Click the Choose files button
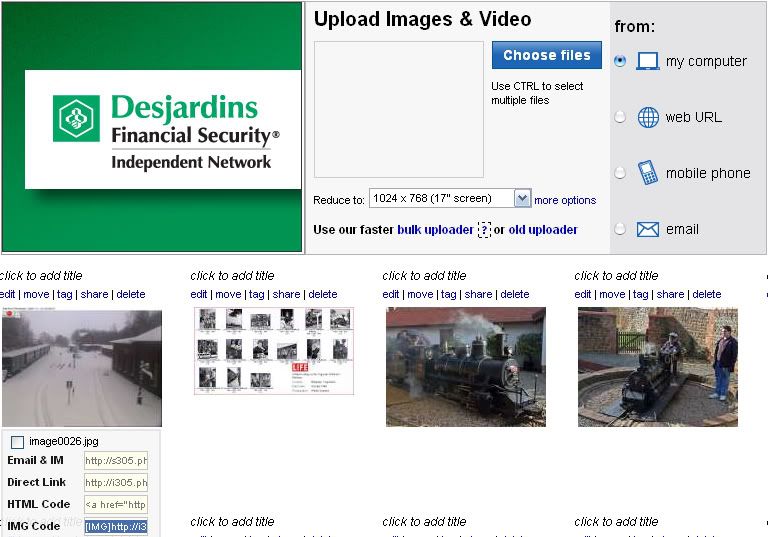The width and height of the screenshot is (768, 537). (547, 55)
